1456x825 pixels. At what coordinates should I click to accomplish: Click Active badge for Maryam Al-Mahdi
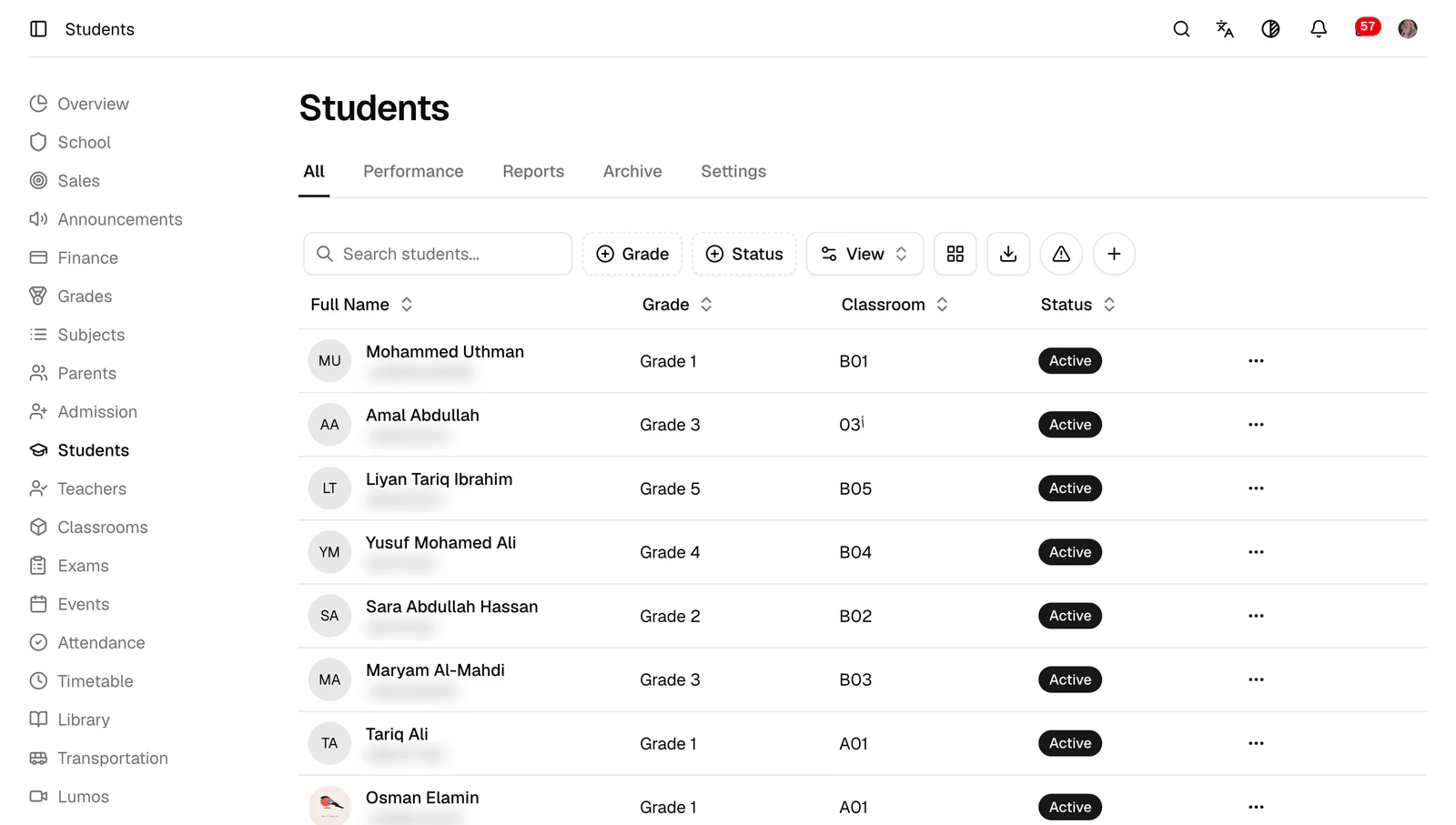click(x=1070, y=679)
